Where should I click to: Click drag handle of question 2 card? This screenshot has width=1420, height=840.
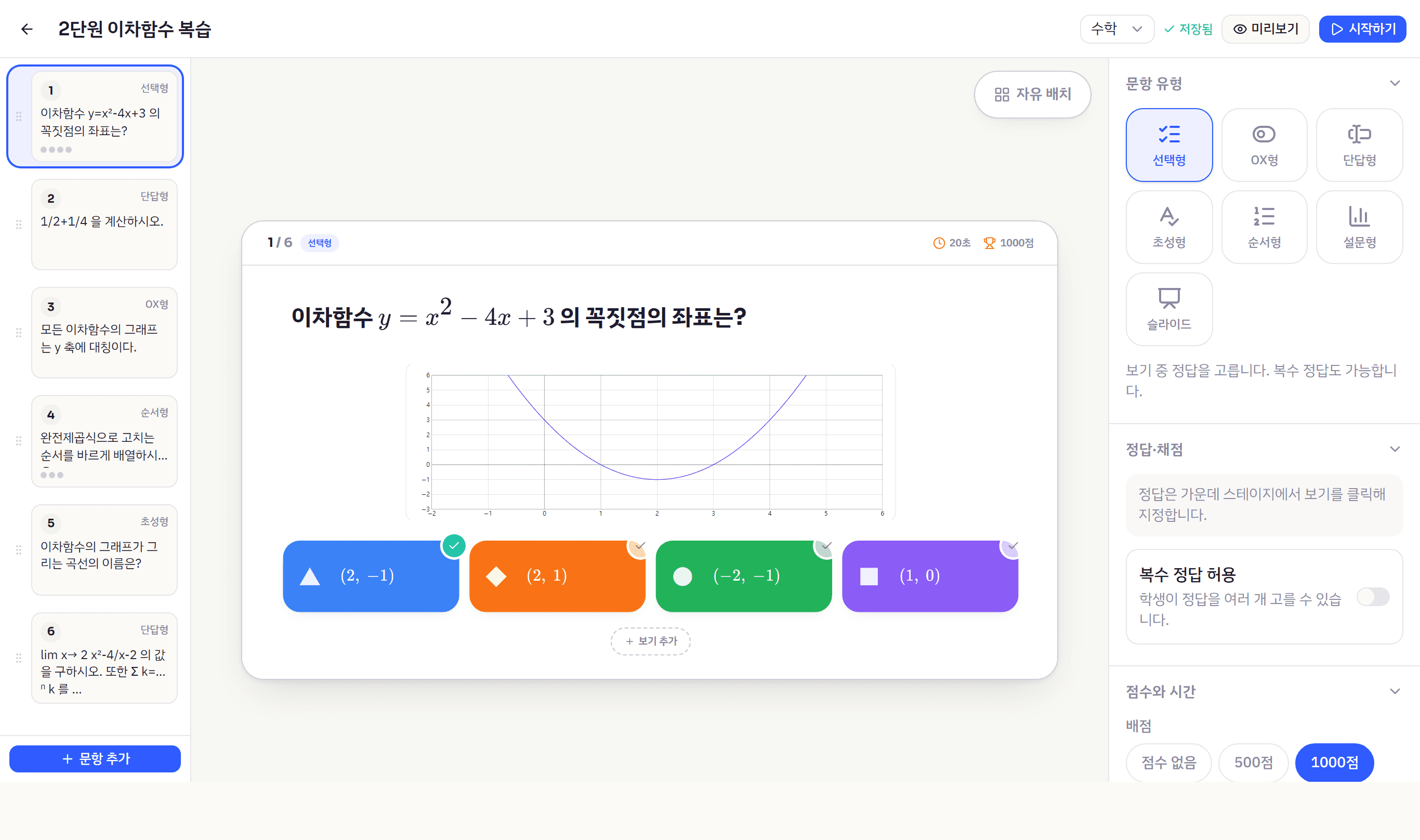tap(19, 225)
